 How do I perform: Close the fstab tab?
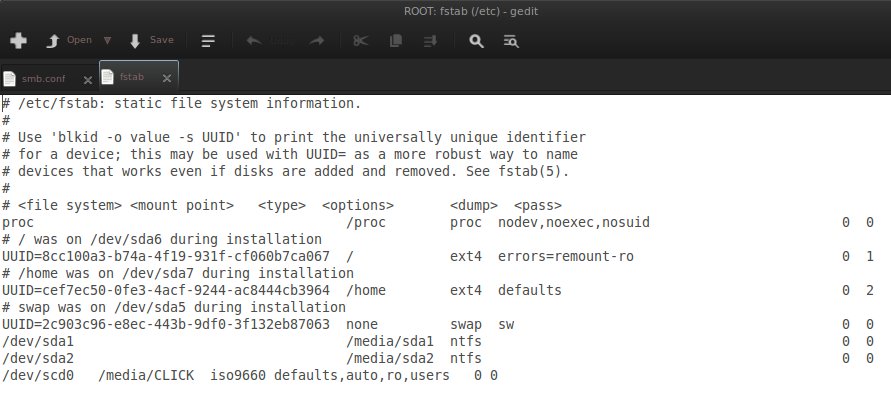(x=166, y=78)
